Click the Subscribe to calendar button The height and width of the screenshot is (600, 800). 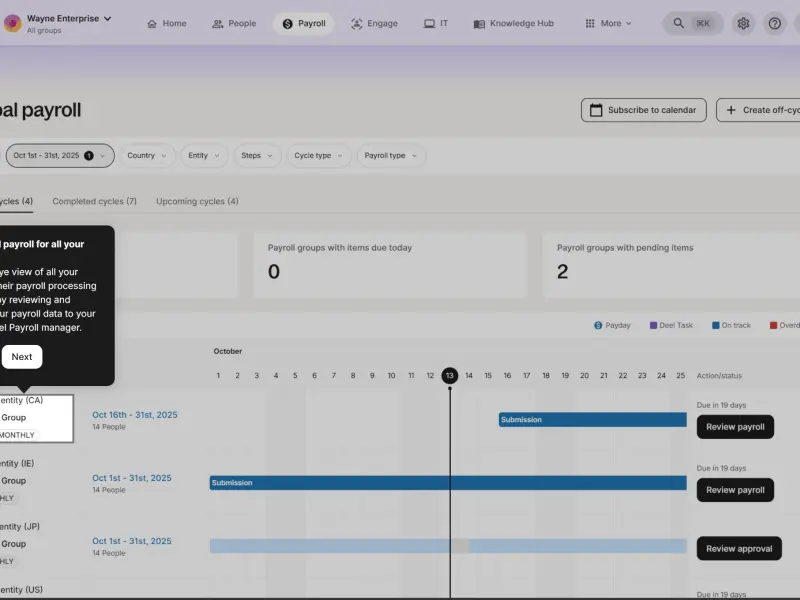point(643,110)
